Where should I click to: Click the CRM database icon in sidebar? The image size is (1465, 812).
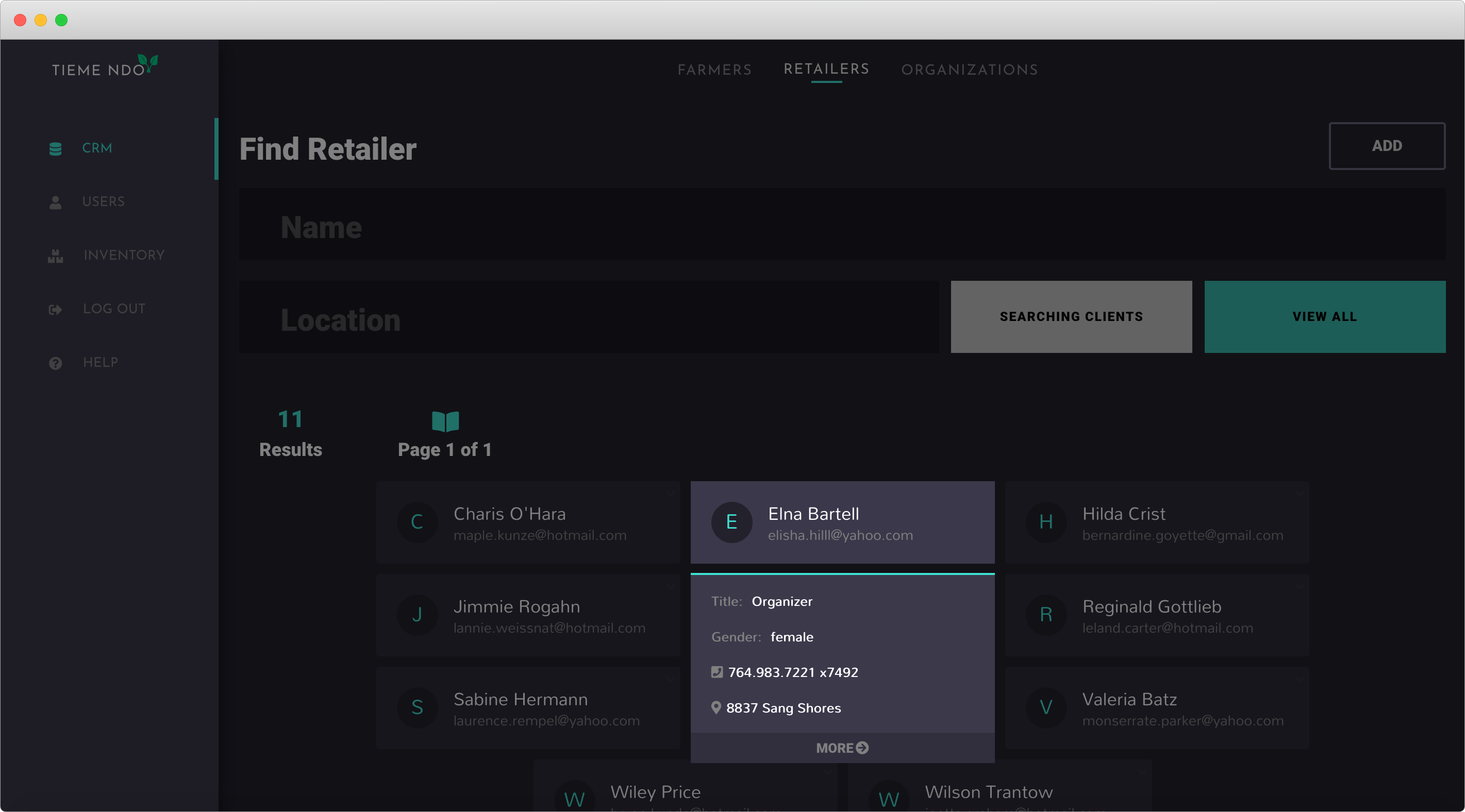click(55, 148)
